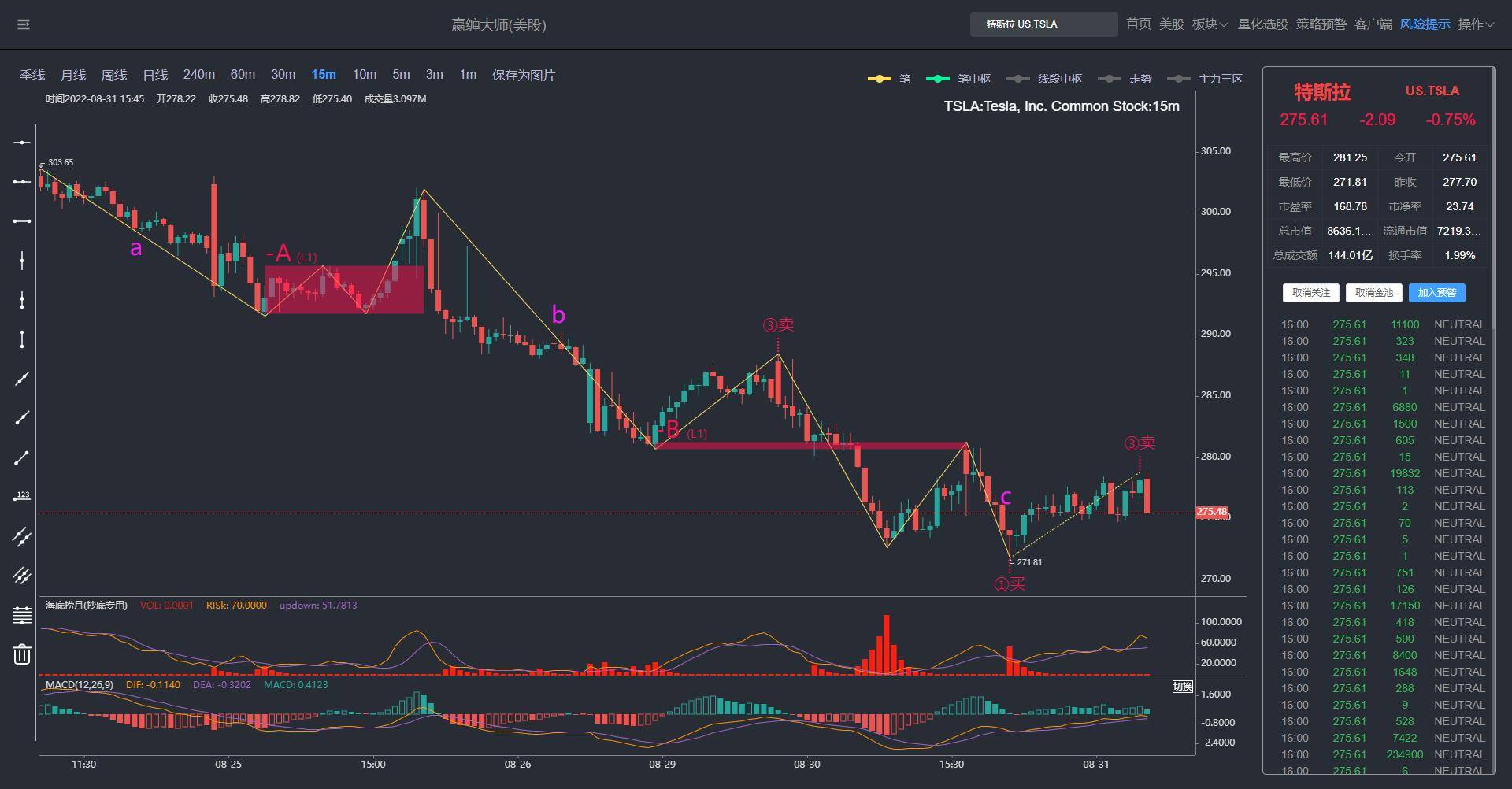Click the ③卖 marker near 08-30

coord(778,325)
